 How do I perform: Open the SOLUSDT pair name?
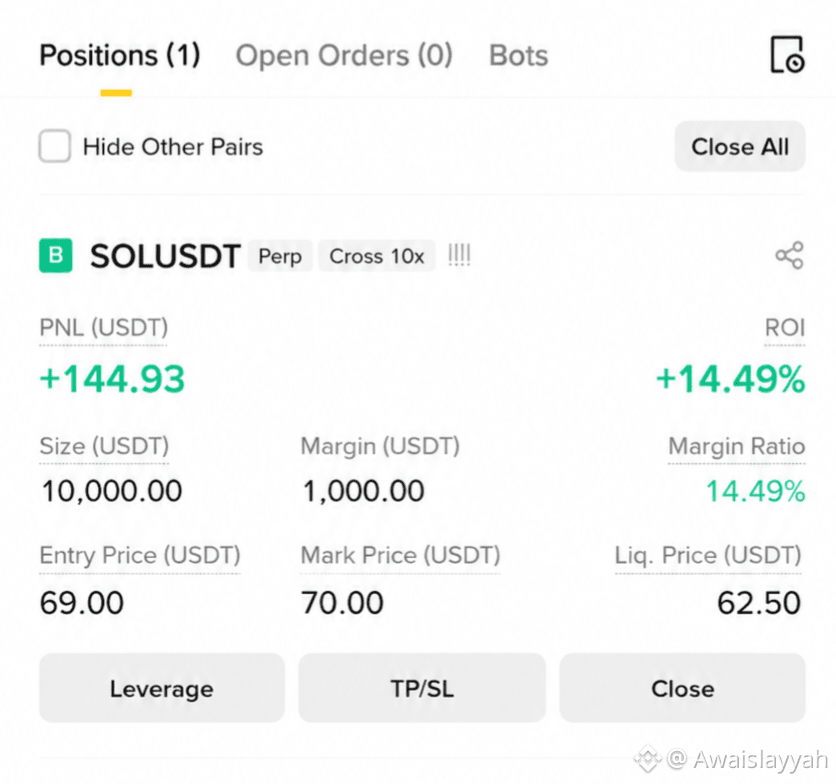165,256
